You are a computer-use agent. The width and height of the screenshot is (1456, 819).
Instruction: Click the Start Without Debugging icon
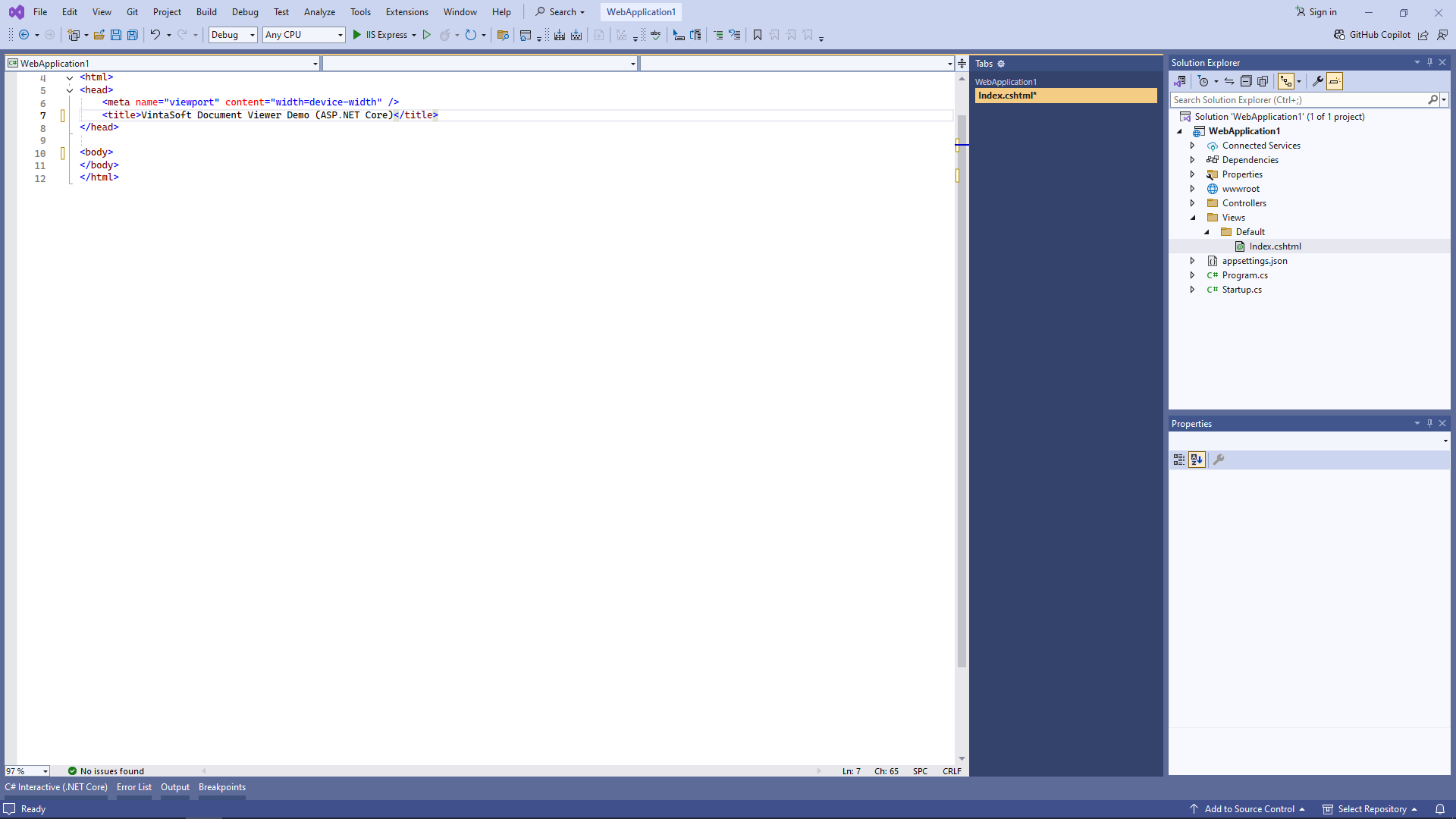(x=427, y=35)
